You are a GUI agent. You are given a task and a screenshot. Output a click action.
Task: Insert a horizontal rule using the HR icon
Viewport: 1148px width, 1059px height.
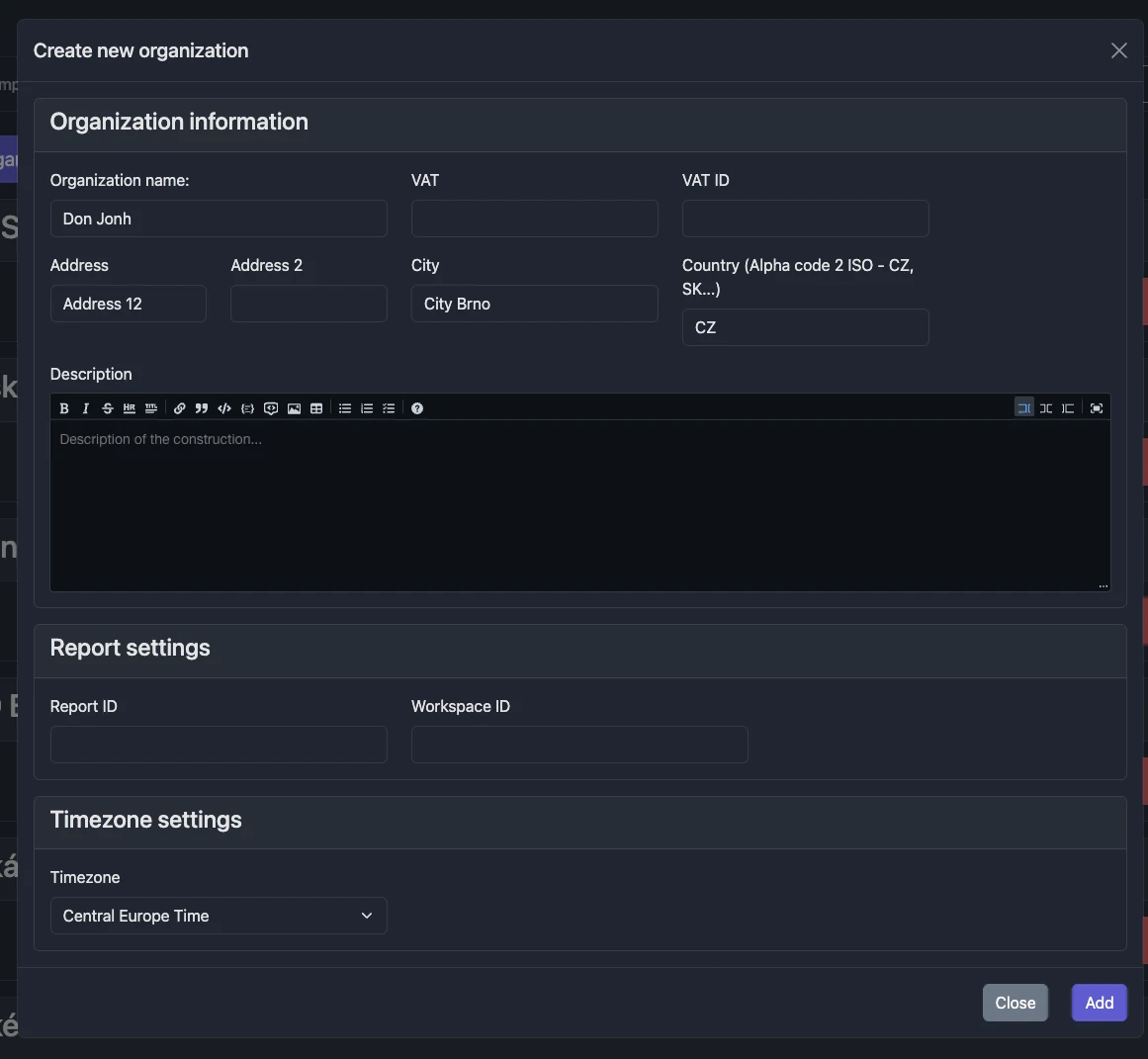click(x=129, y=408)
